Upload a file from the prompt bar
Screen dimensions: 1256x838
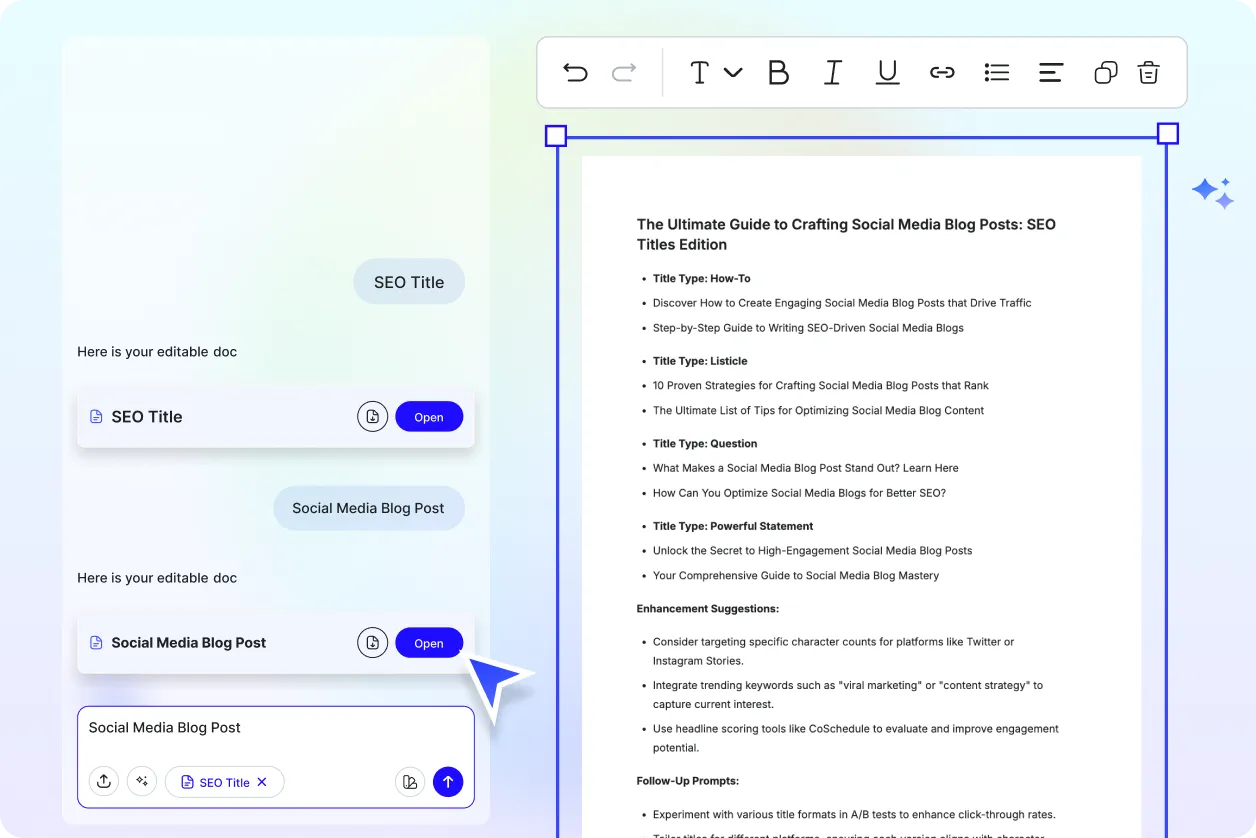click(x=104, y=781)
